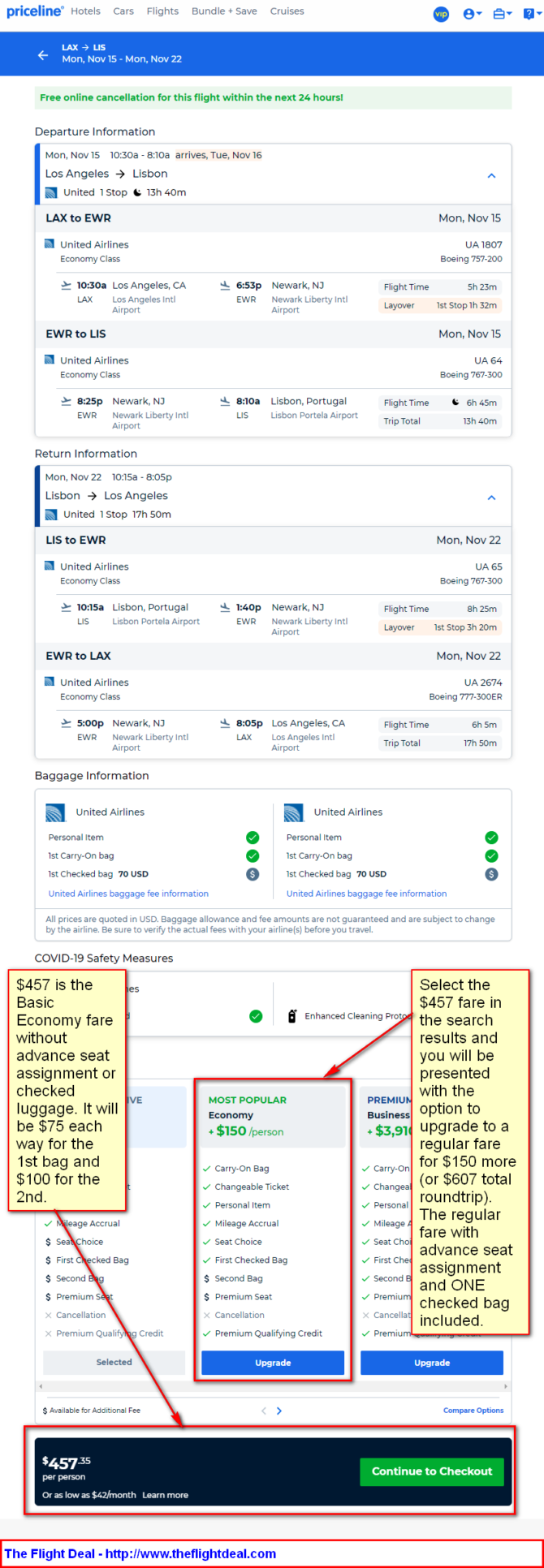Click landing plane icon beside 6:53p
This screenshot has height=1568, width=544.
pos(225,285)
